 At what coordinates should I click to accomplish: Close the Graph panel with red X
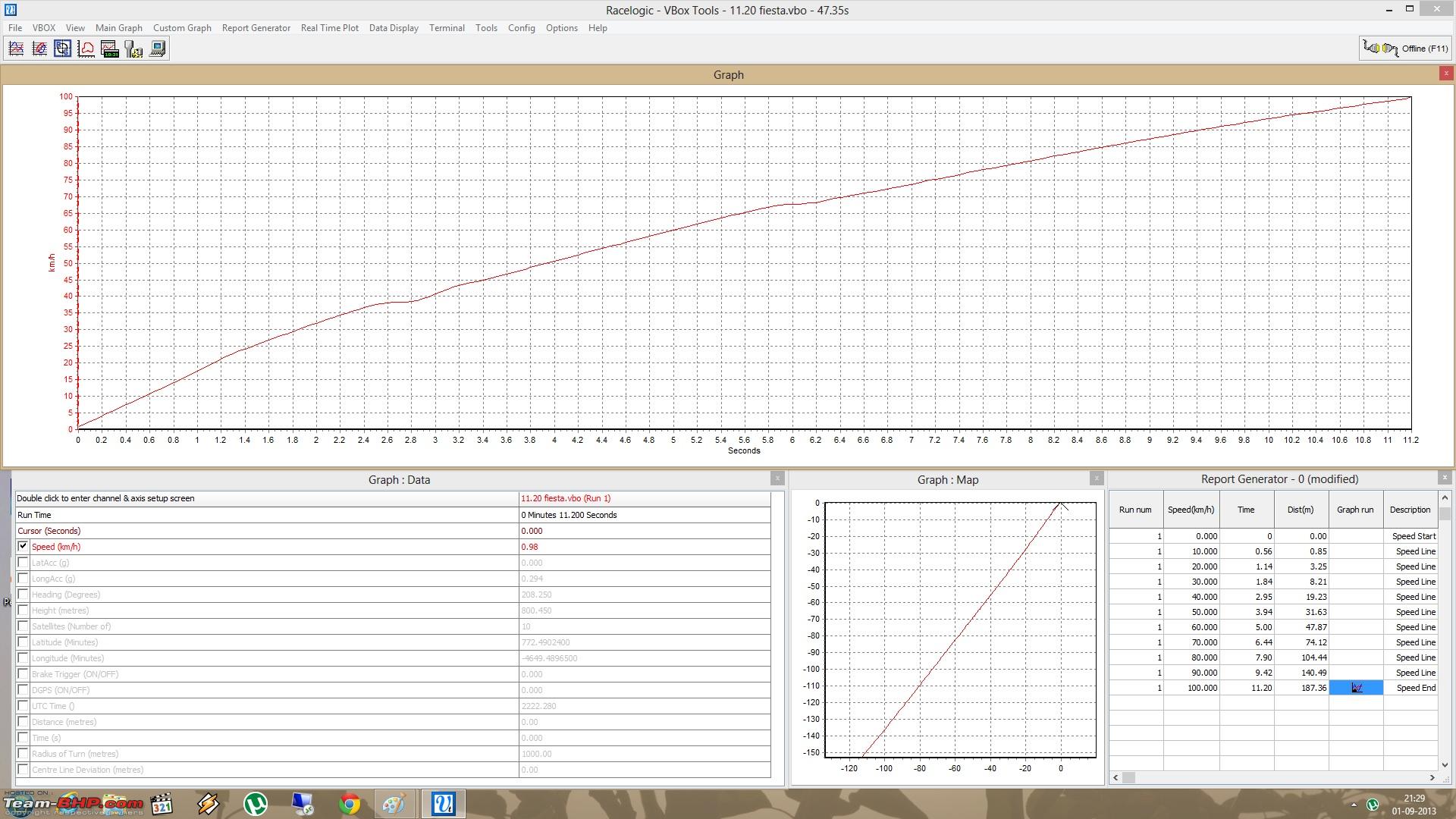tap(1446, 74)
